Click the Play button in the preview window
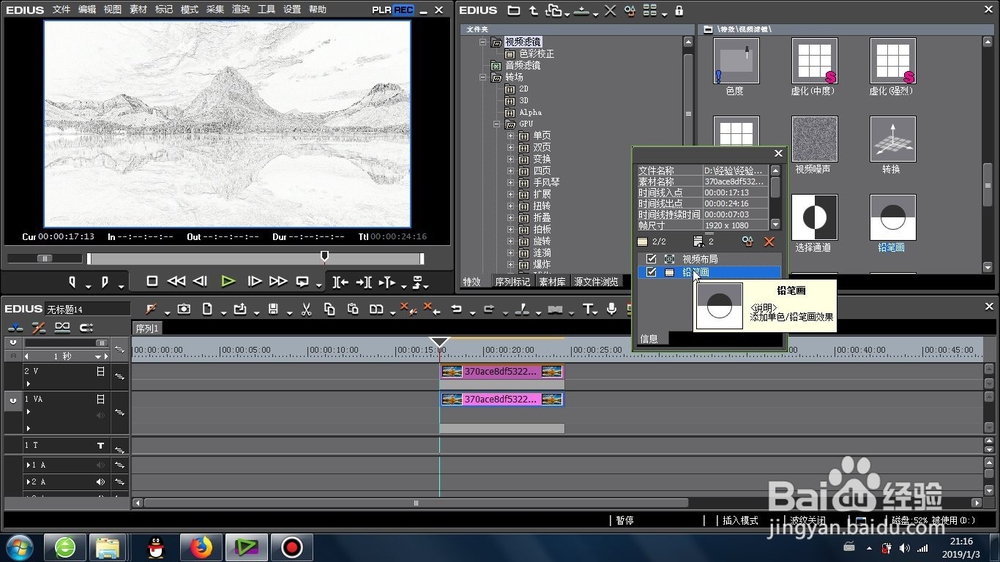1000x562 pixels. (228, 281)
